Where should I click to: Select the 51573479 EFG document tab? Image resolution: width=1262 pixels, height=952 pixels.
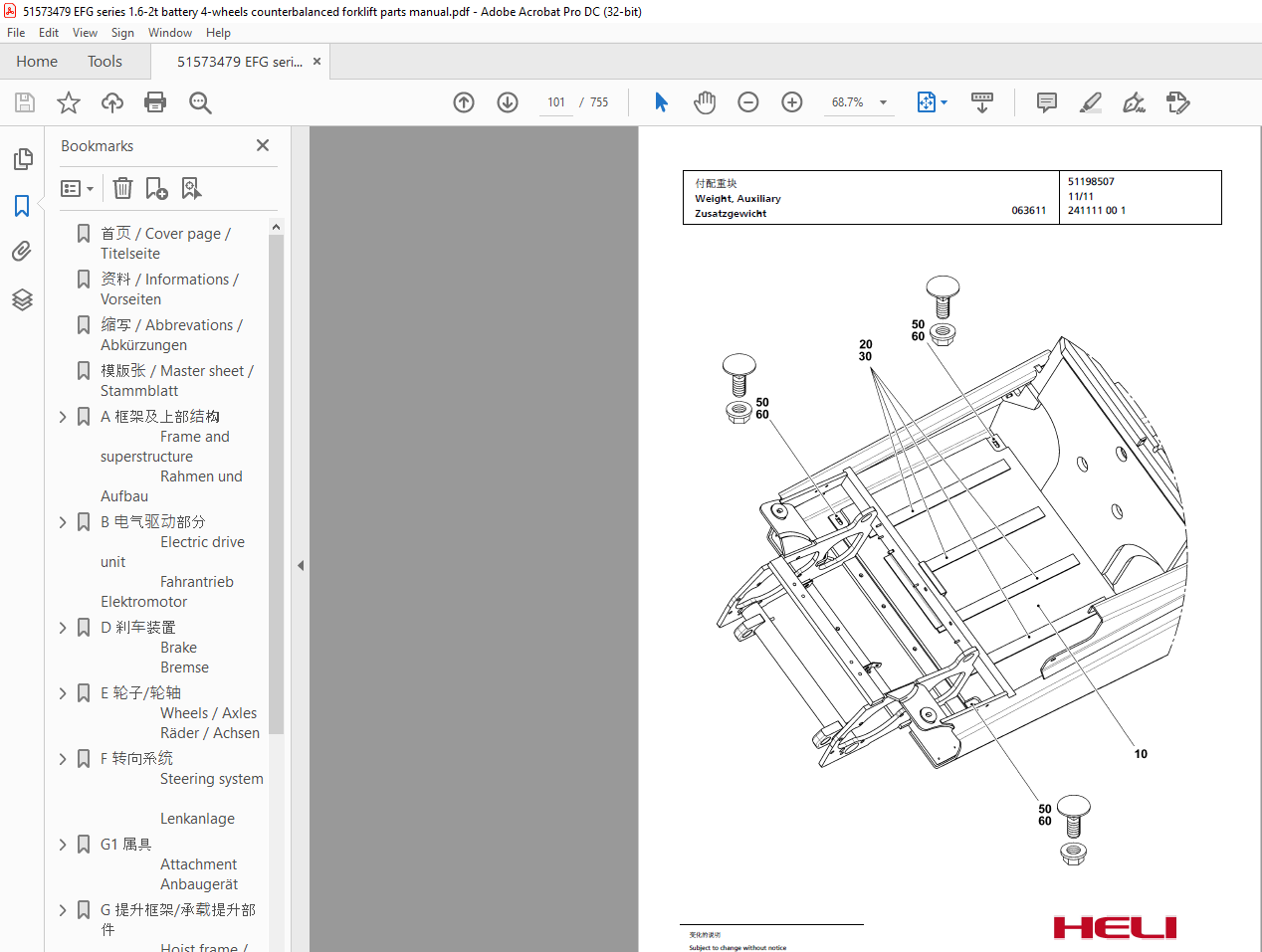(x=240, y=62)
